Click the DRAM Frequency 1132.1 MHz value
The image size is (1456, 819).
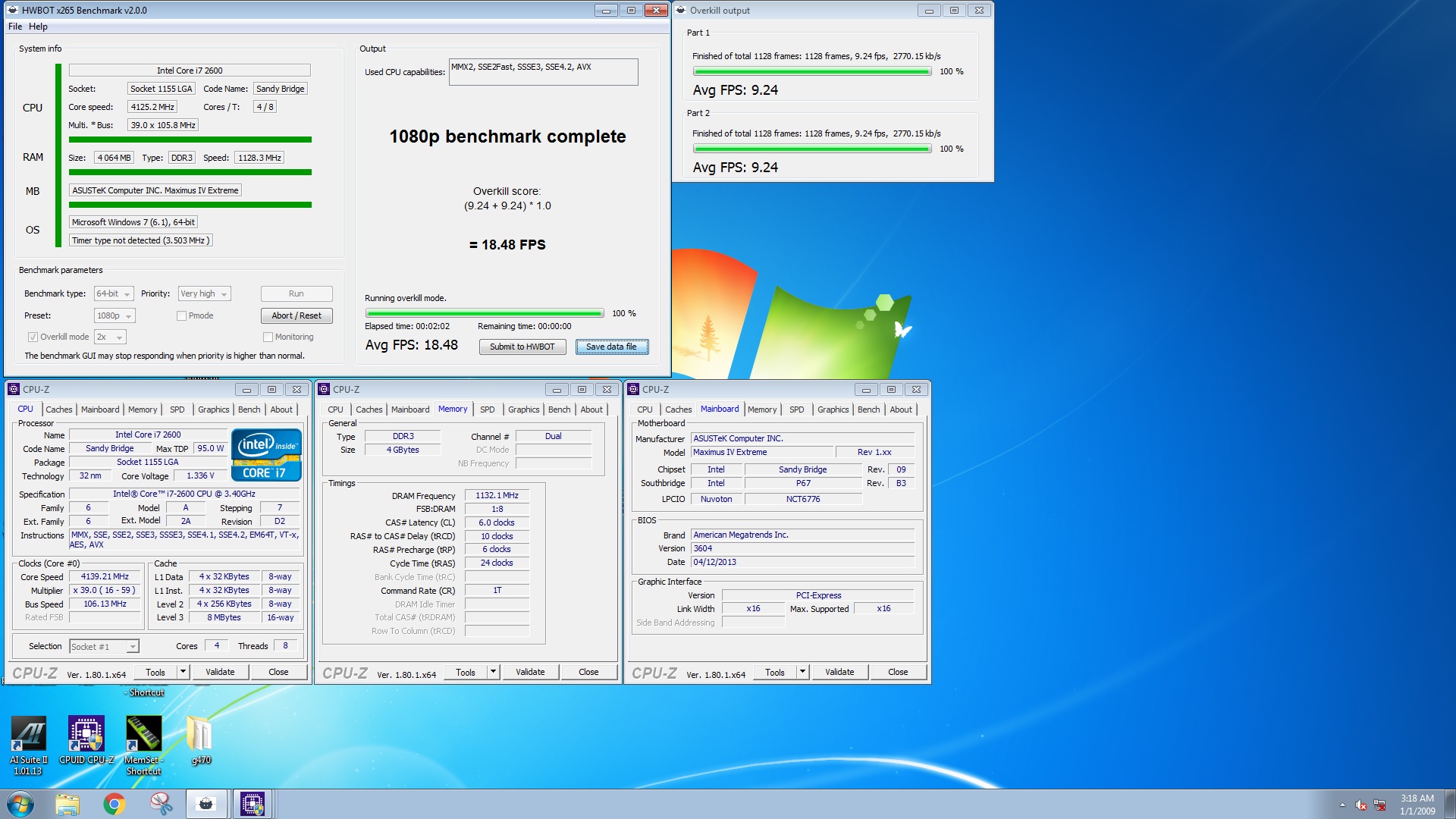pyautogui.click(x=497, y=495)
